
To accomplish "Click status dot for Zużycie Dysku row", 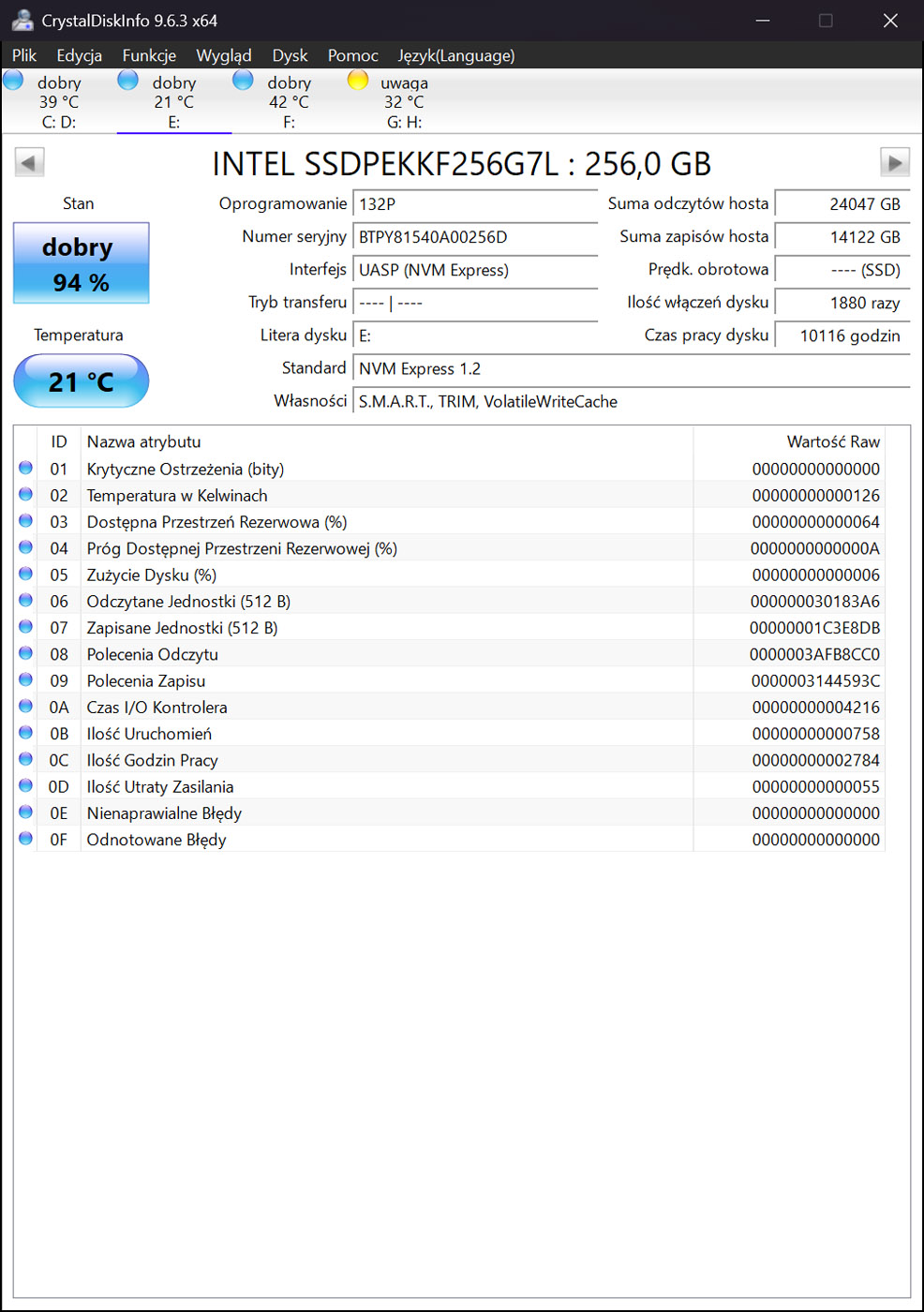I will (x=25, y=574).
